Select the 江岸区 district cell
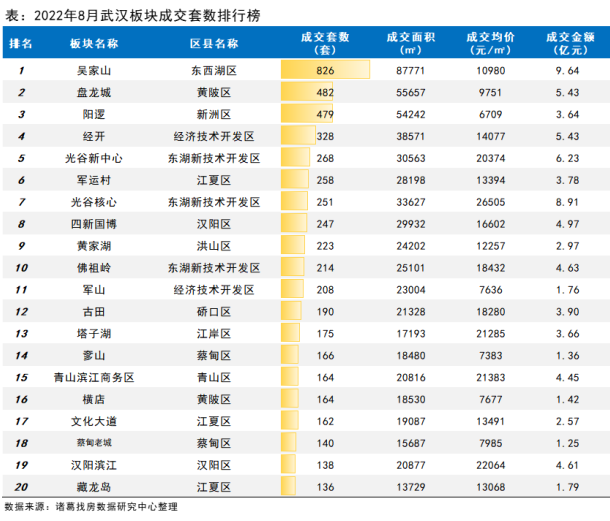Image resolution: width=610 pixels, height=521 pixels. click(214, 333)
